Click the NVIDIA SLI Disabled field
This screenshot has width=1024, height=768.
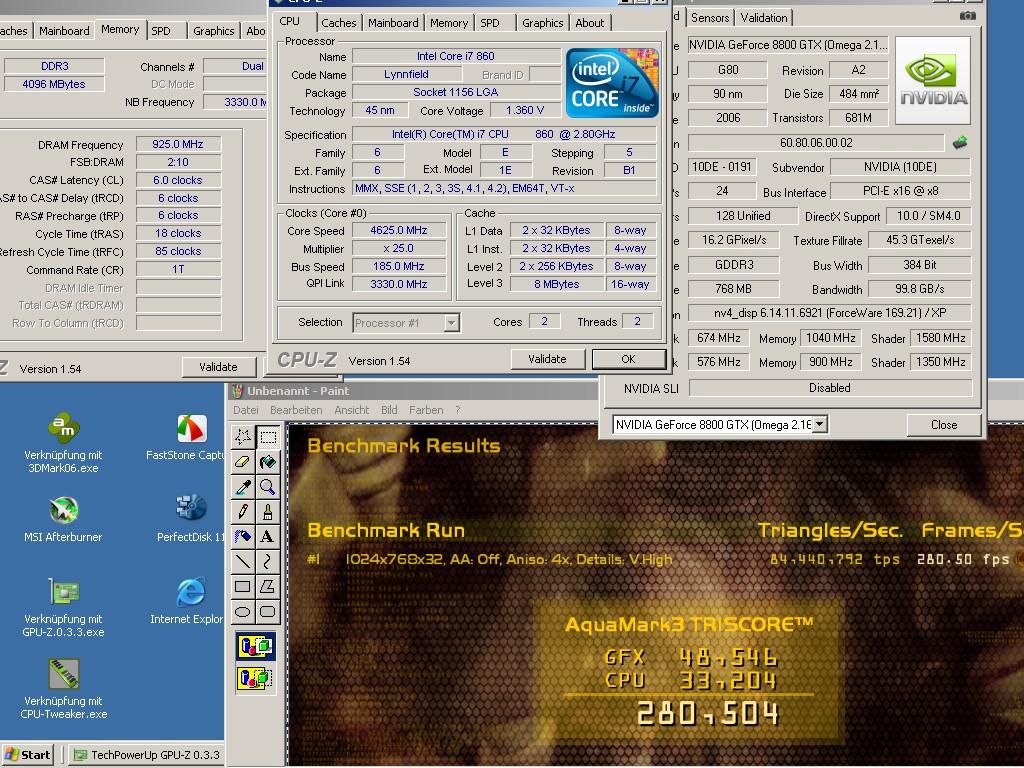click(830, 388)
